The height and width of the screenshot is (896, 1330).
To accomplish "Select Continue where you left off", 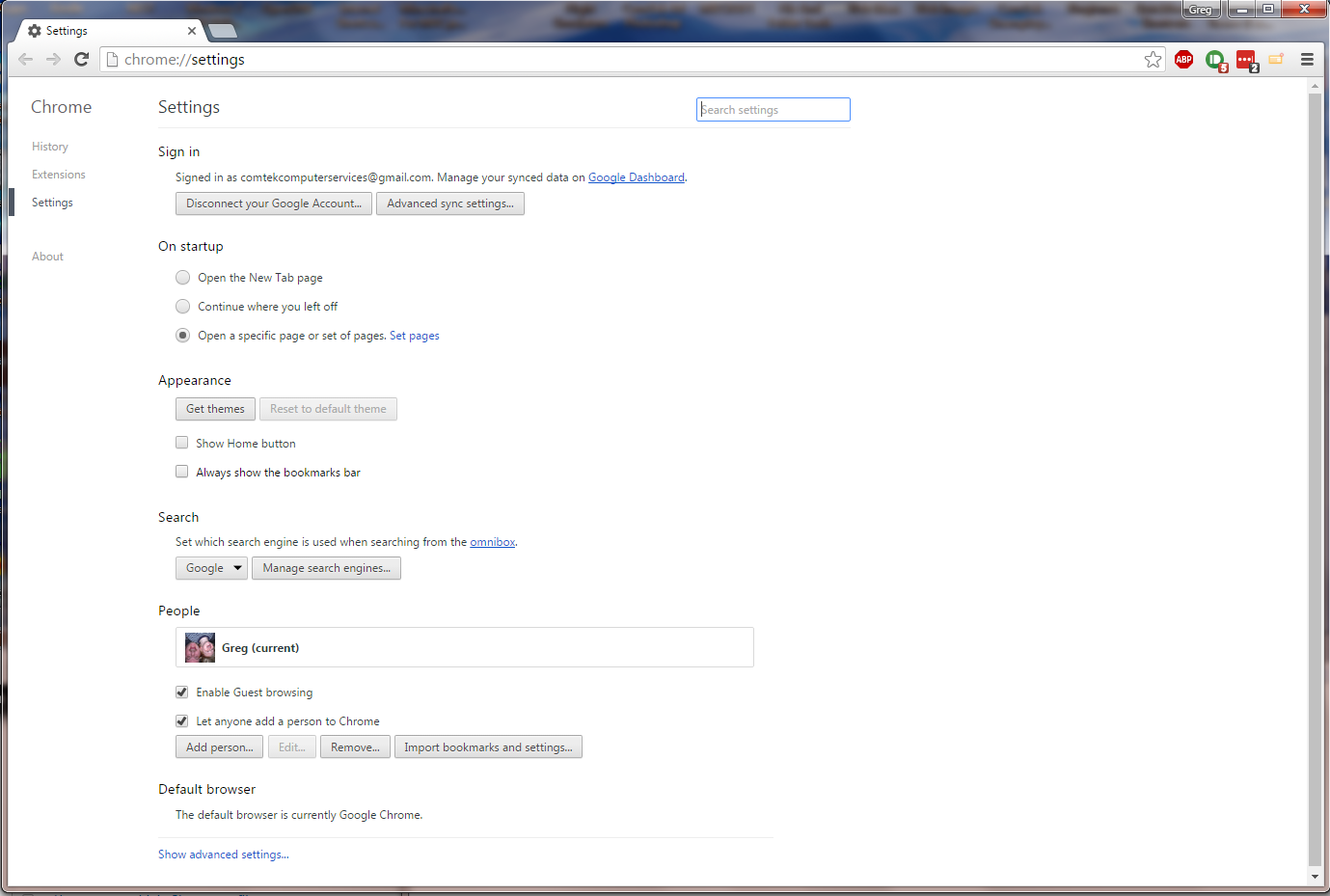I will 182,307.
